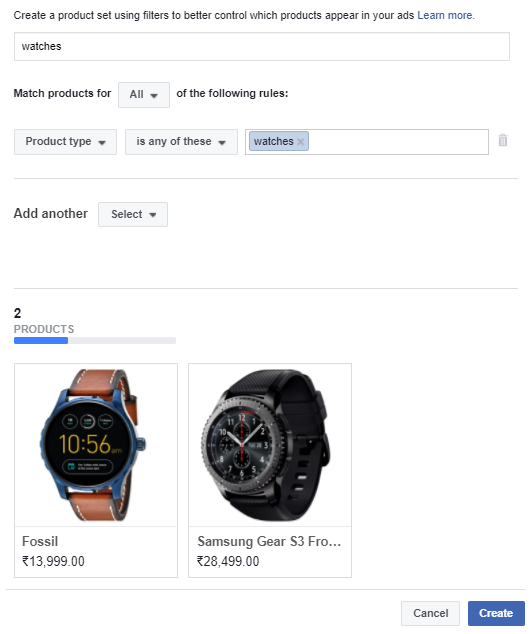The image size is (532, 634).
Task: Click the Create button
Action: tap(496, 613)
